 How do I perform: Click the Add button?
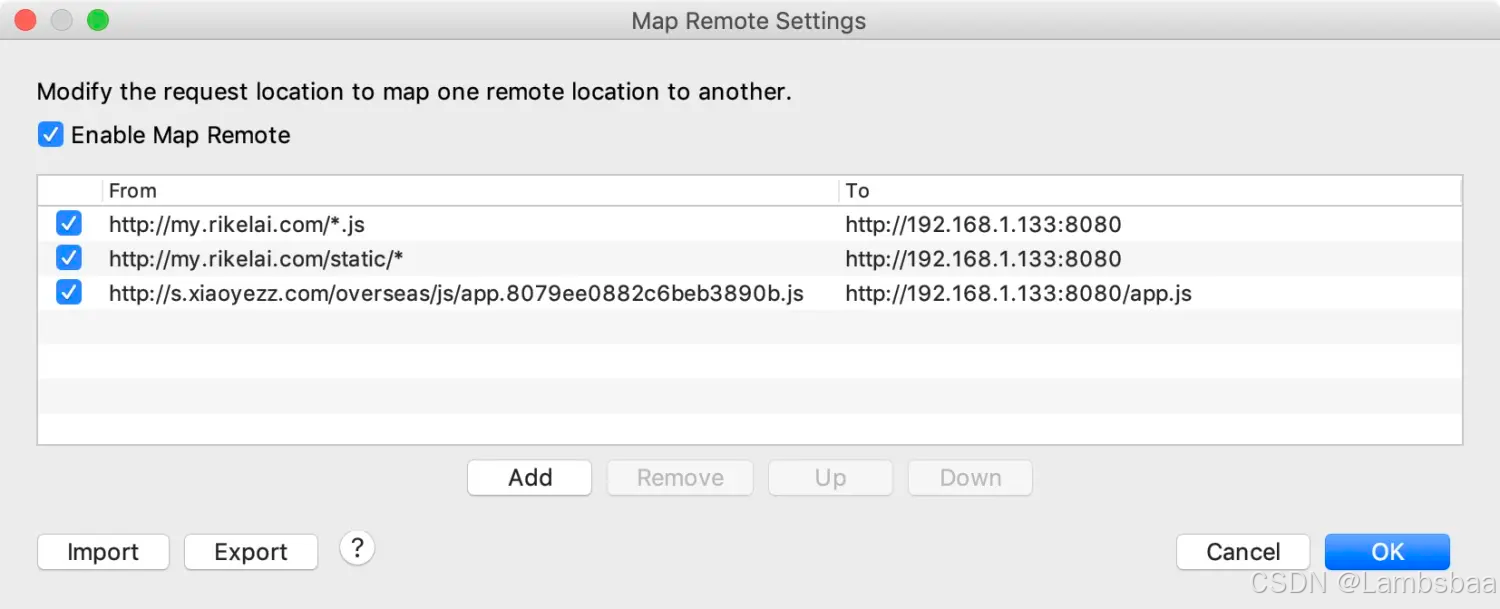tap(529, 478)
